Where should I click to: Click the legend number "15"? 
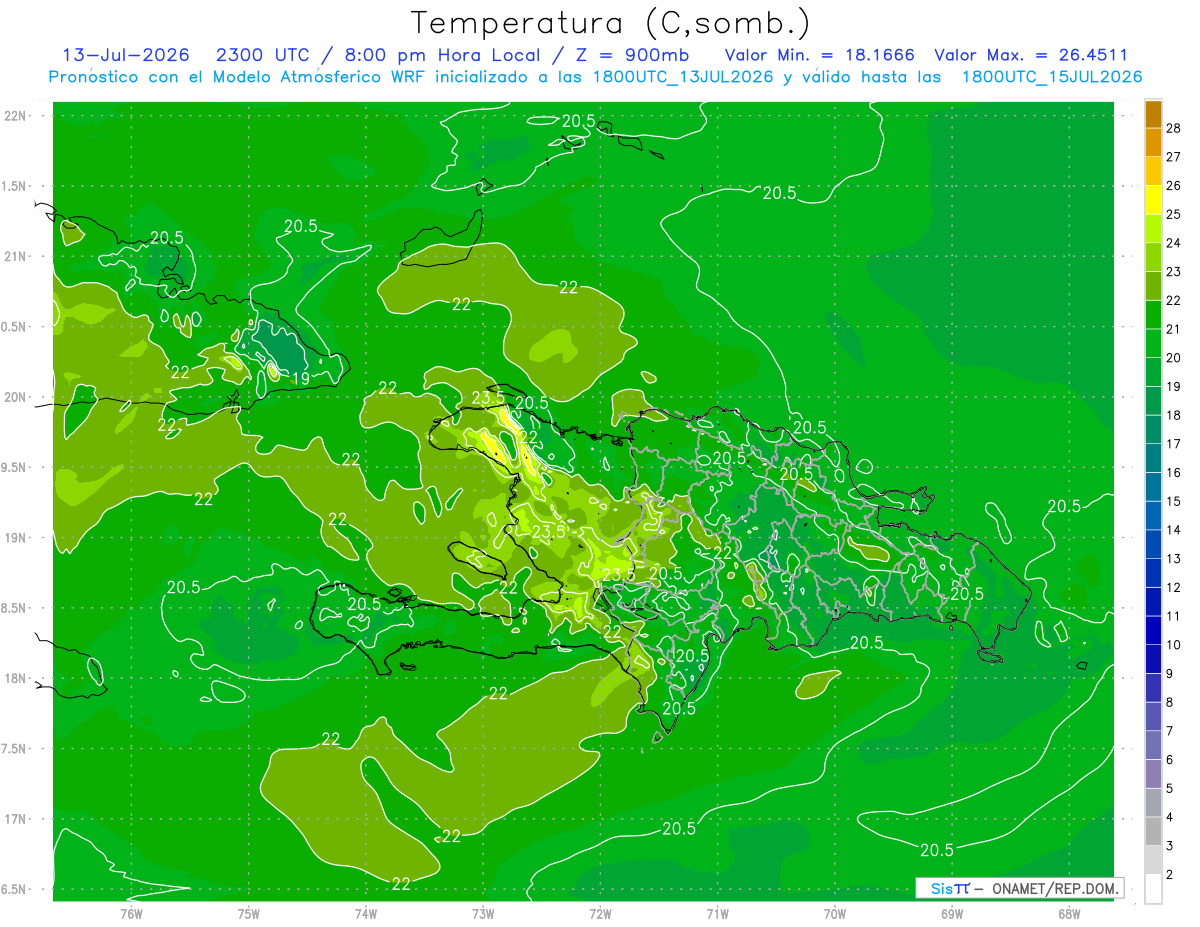point(1174,502)
